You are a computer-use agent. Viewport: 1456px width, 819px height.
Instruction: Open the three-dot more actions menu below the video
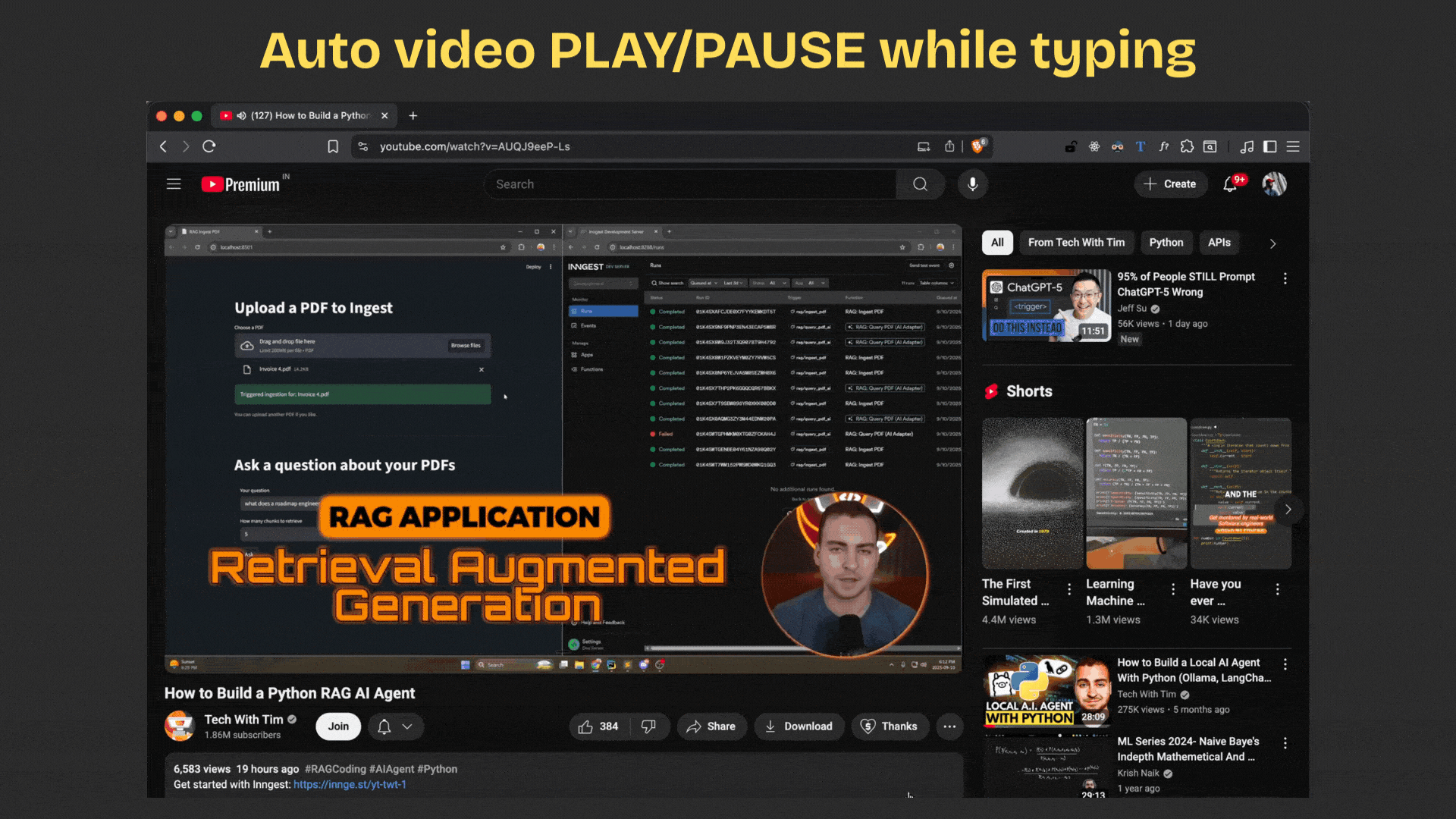pos(949,726)
